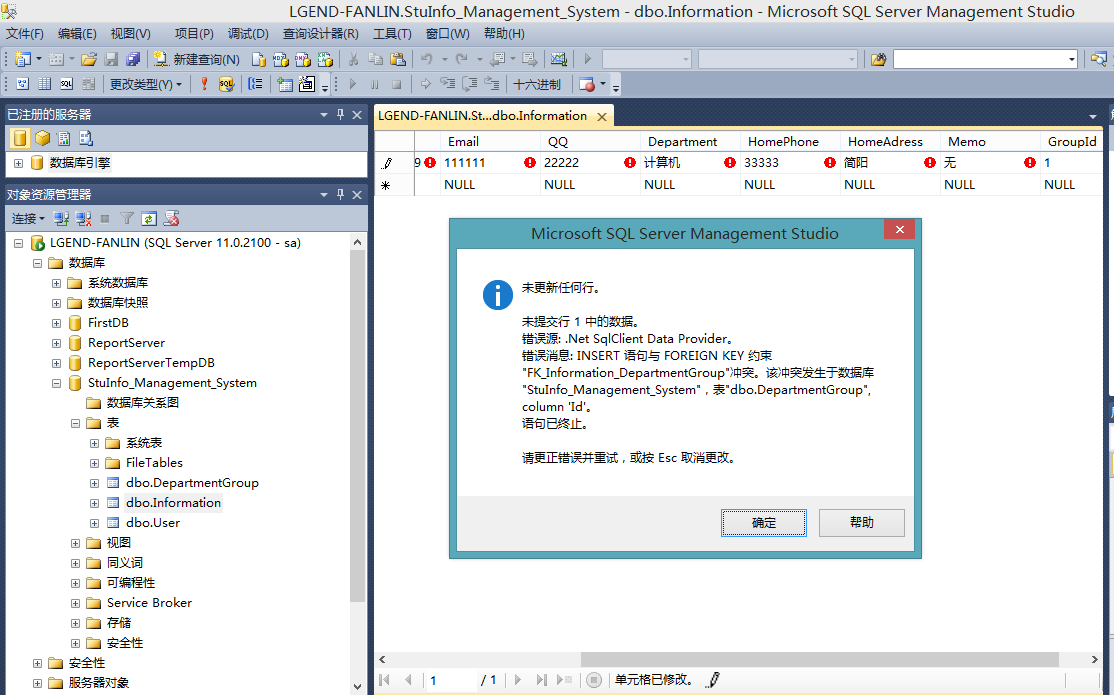Click the Verify SQL Syntax icon
The width and height of the screenshot is (1114, 695).
(226, 84)
